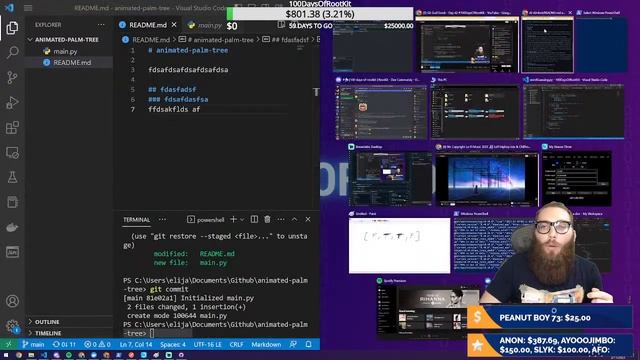Open the Extensions view
640x360 pixels.
(x=12, y=127)
